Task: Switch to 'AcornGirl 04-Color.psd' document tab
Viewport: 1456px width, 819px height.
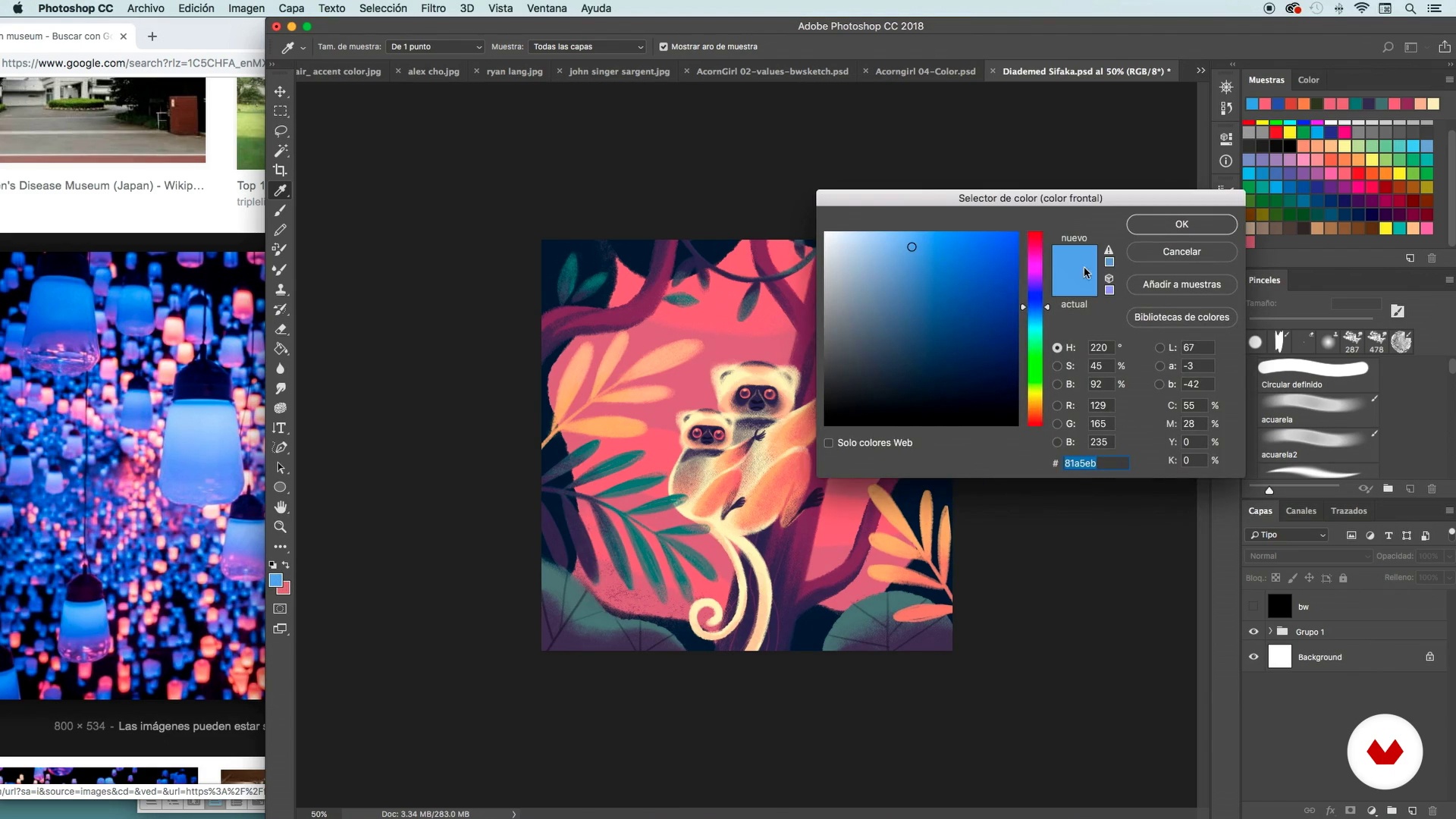Action: pyautogui.click(x=925, y=71)
